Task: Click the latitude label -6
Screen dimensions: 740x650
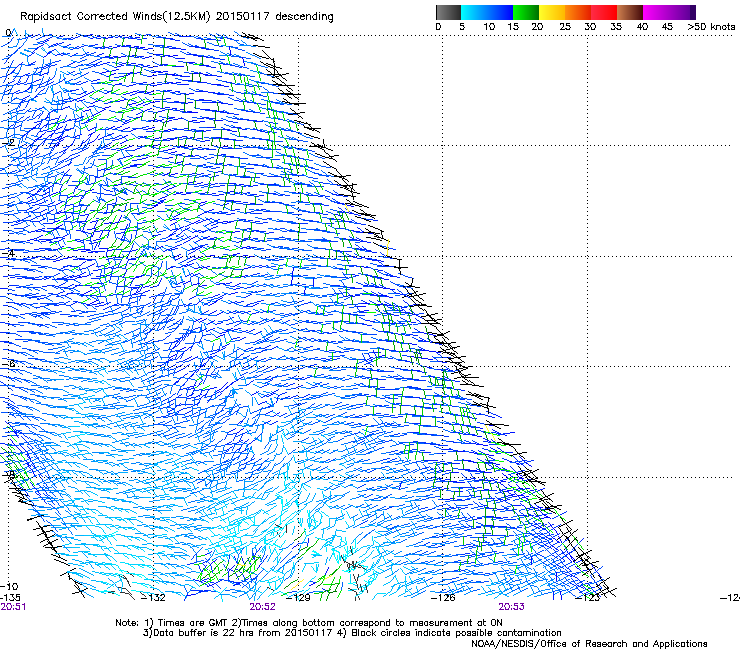Action: (9, 363)
